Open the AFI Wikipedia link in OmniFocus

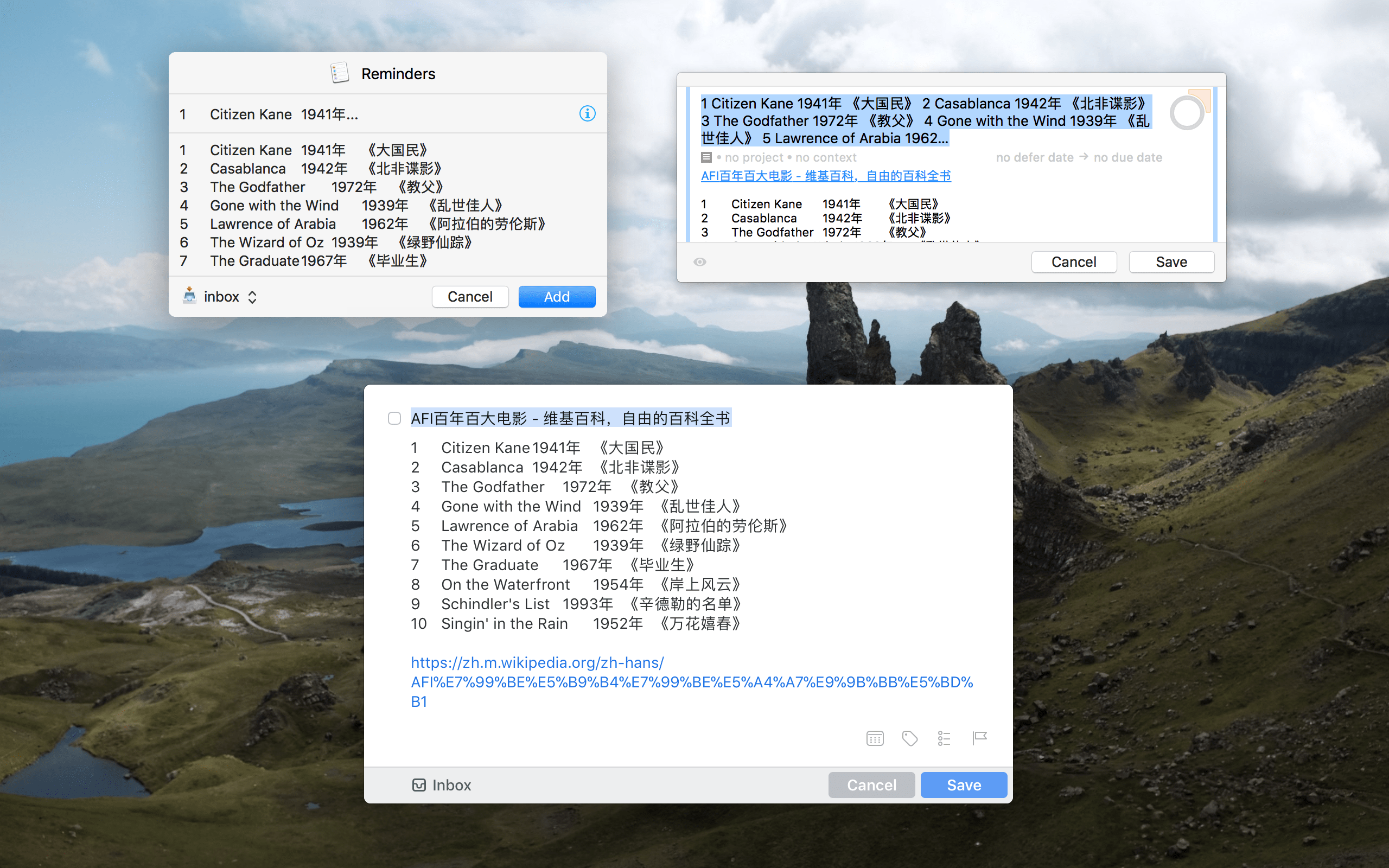(825, 176)
